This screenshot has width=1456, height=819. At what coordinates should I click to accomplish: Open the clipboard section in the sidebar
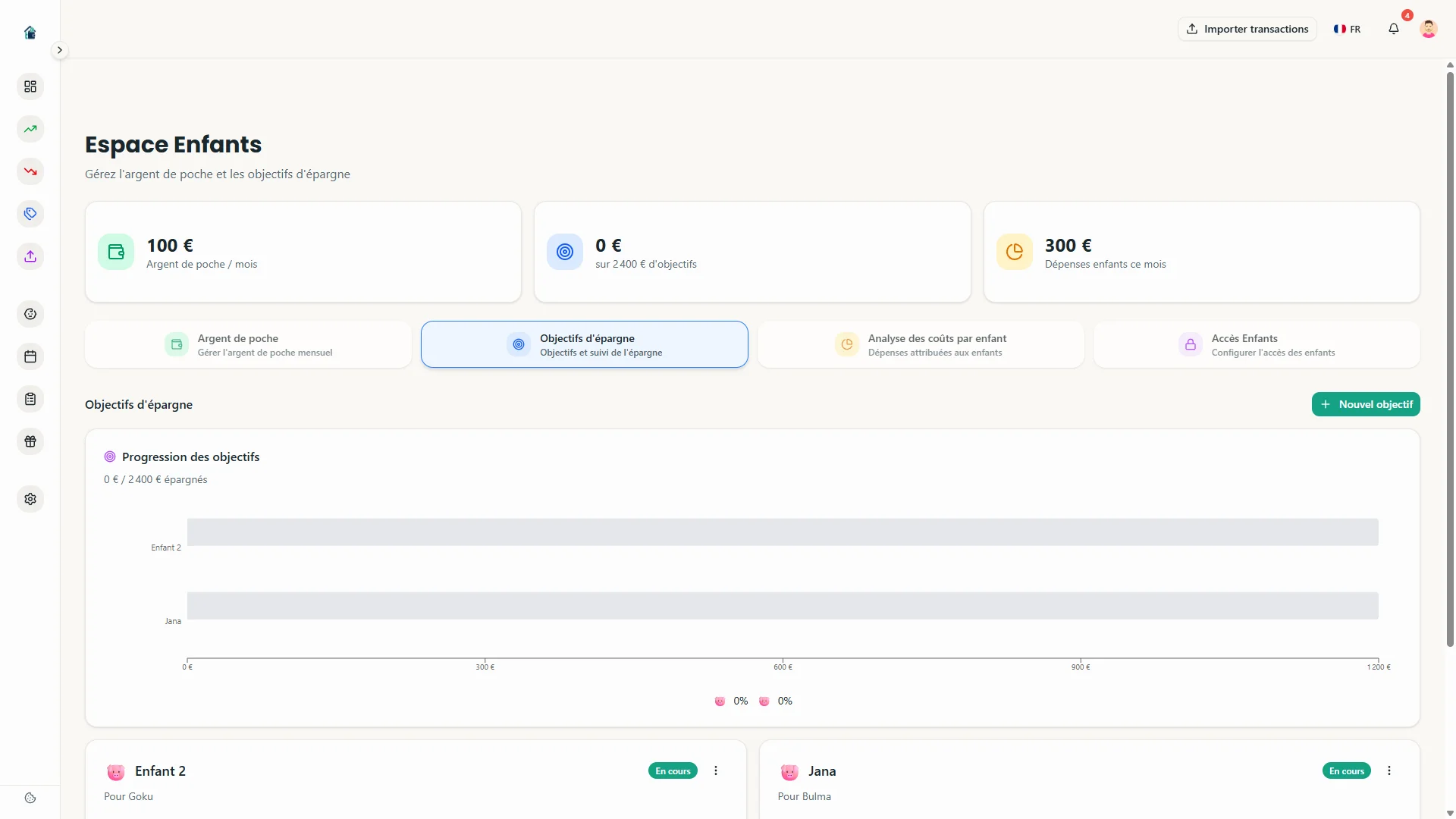click(30, 399)
